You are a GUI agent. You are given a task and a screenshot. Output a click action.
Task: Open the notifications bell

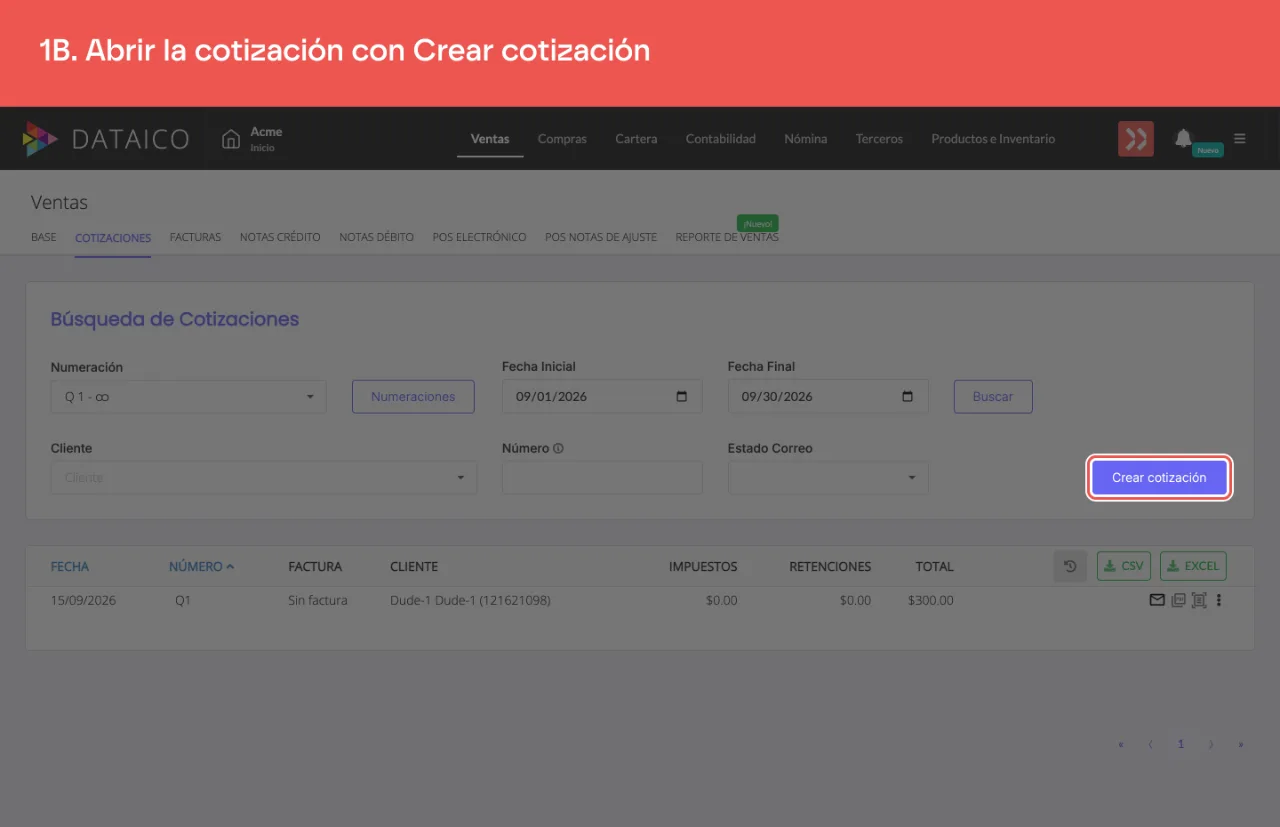1184,138
